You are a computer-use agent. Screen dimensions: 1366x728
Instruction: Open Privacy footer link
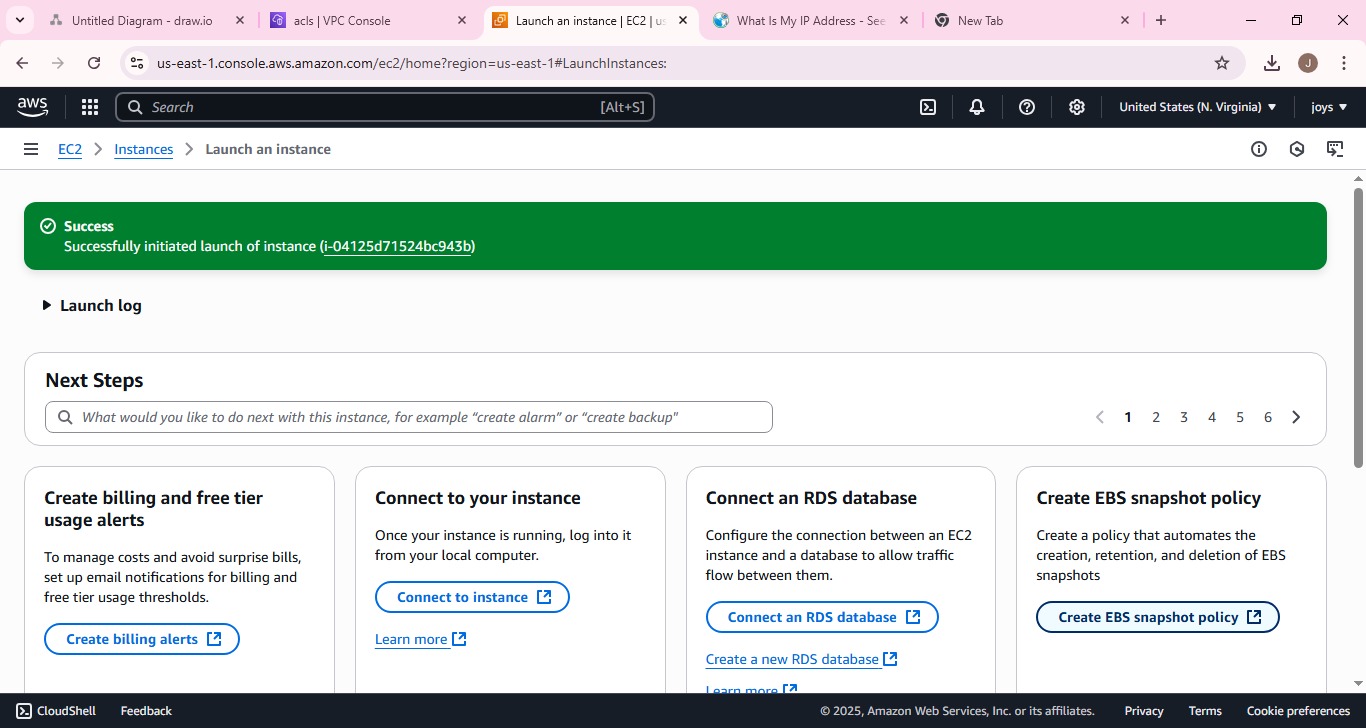tap(1144, 711)
